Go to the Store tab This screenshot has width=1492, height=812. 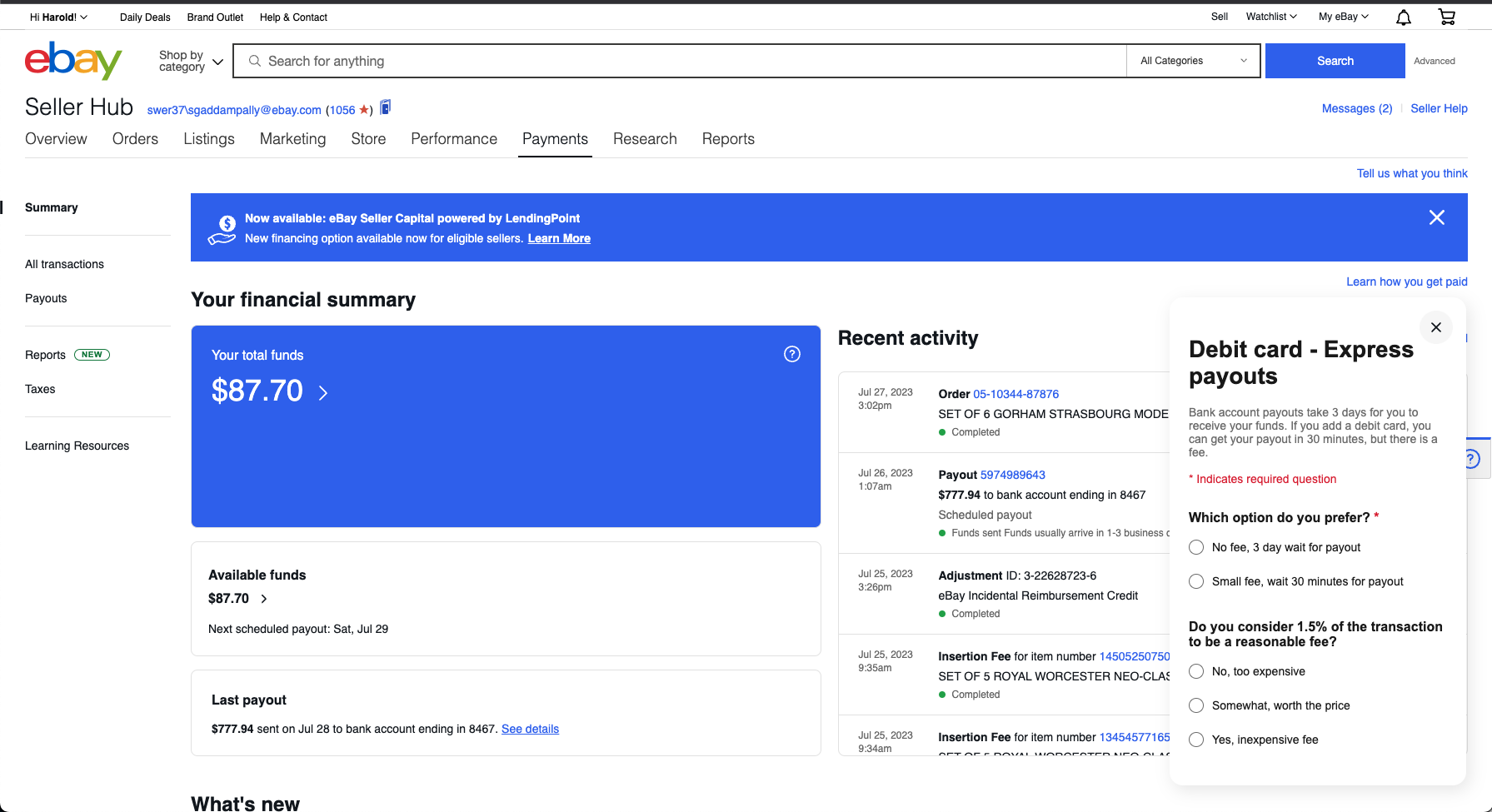(x=368, y=139)
